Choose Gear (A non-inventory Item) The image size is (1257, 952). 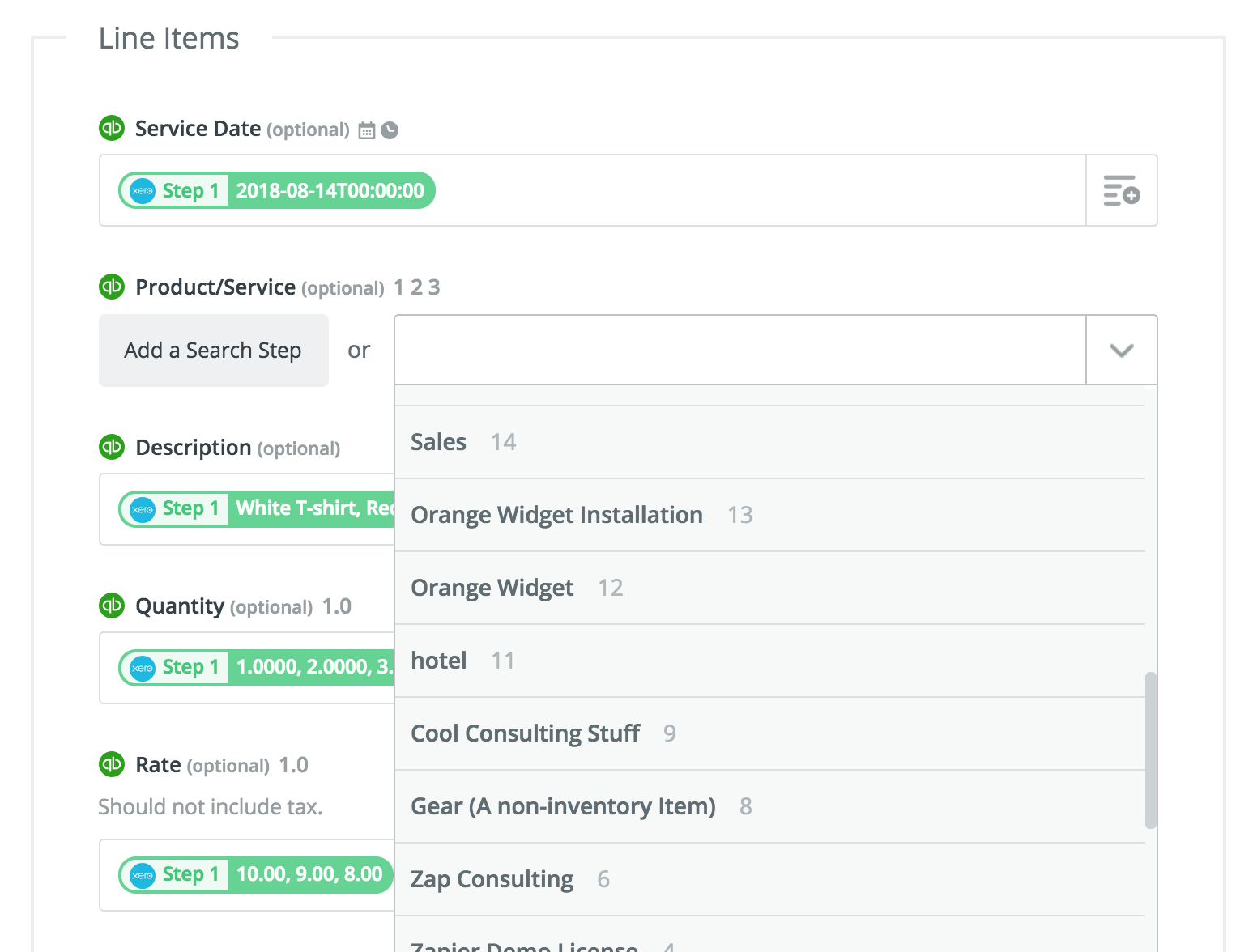pyautogui.click(x=769, y=806)
